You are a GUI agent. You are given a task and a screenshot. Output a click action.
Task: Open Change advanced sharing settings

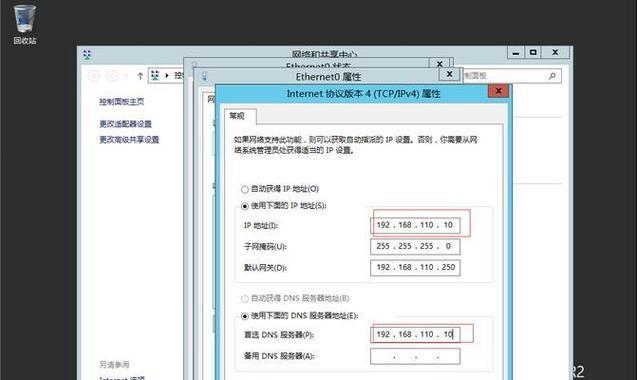tap(129, 140)
